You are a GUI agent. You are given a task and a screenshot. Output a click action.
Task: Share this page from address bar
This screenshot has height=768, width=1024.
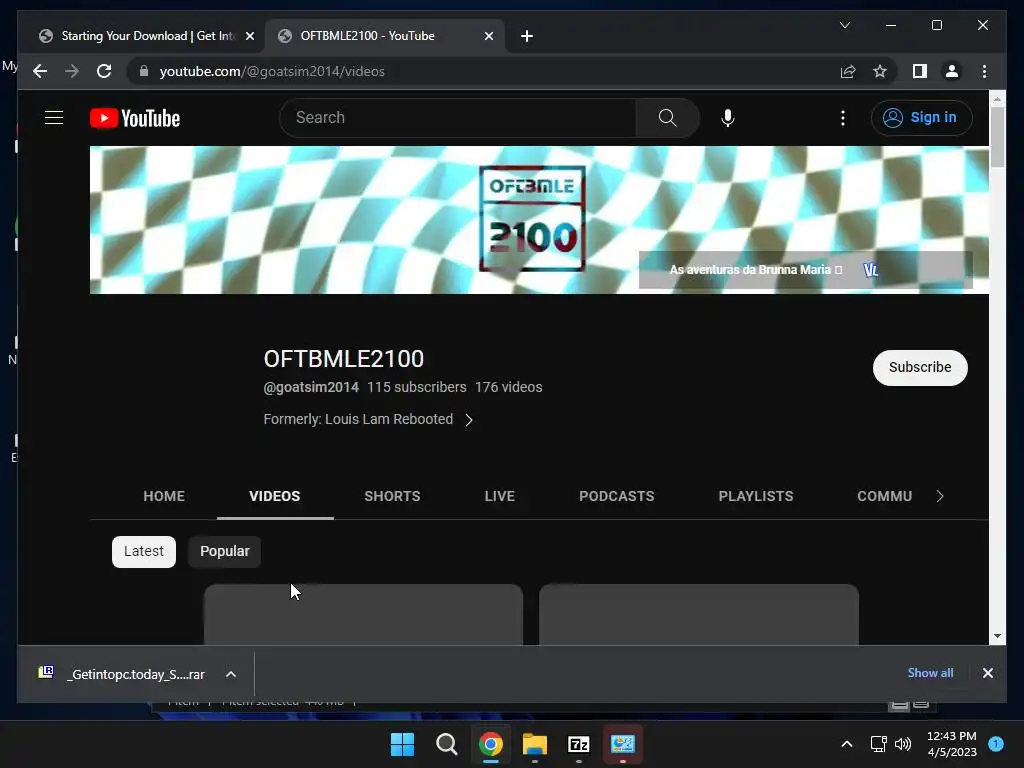click(848, 71)
